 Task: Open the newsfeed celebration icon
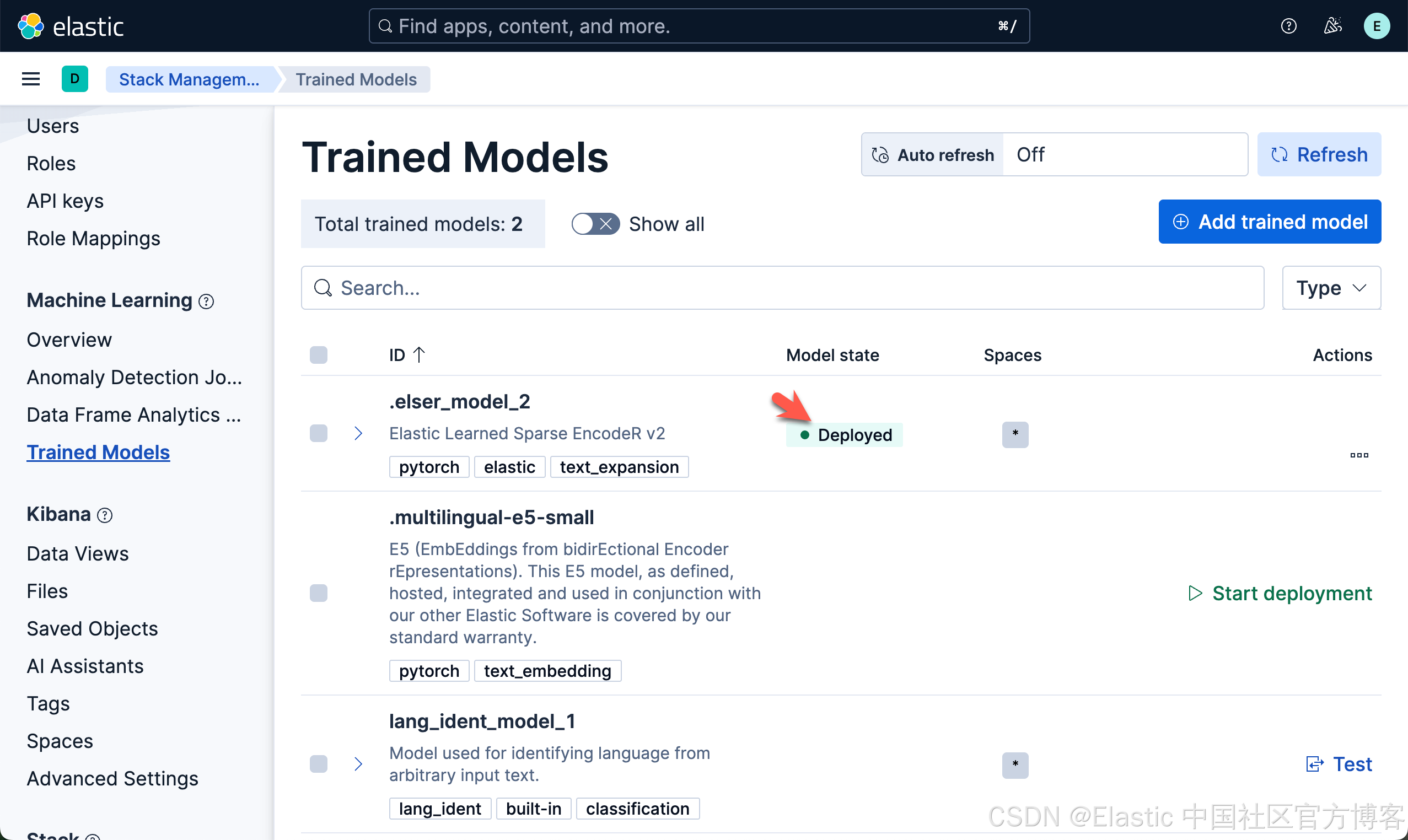pos(1332,26)
